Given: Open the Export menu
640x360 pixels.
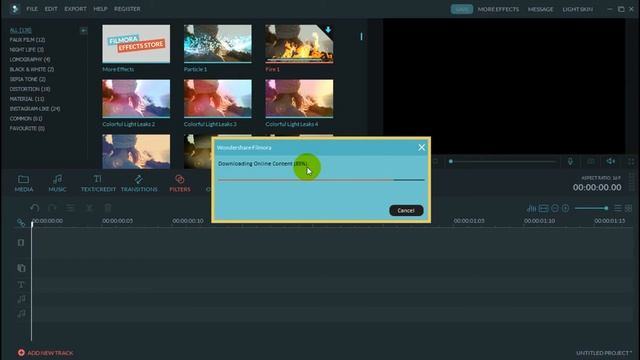Looking at the screenshot, I should click(75, 9).
